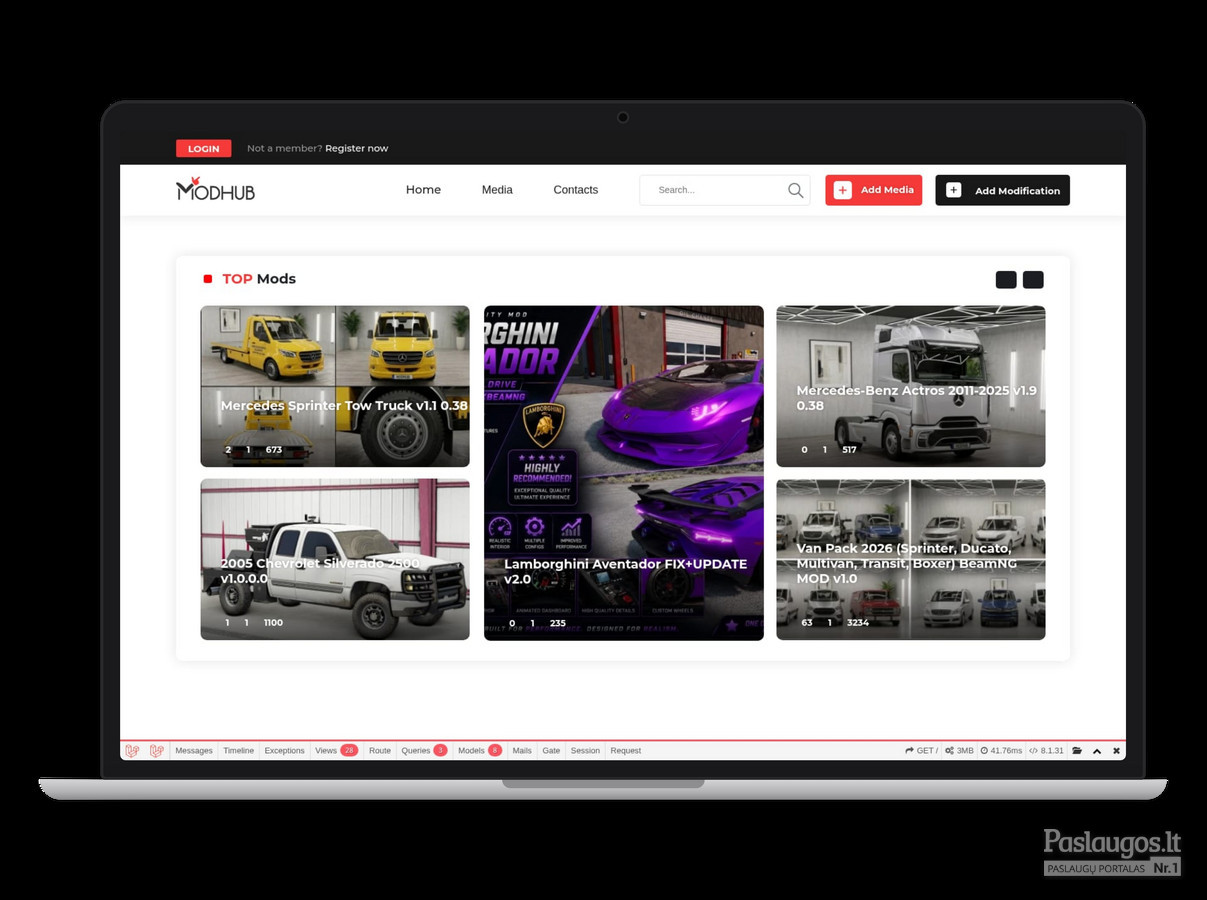This screenshot has width=1207, height=900.
Task: Open the Mails debugbar tab
Action: tap(522, 751)
